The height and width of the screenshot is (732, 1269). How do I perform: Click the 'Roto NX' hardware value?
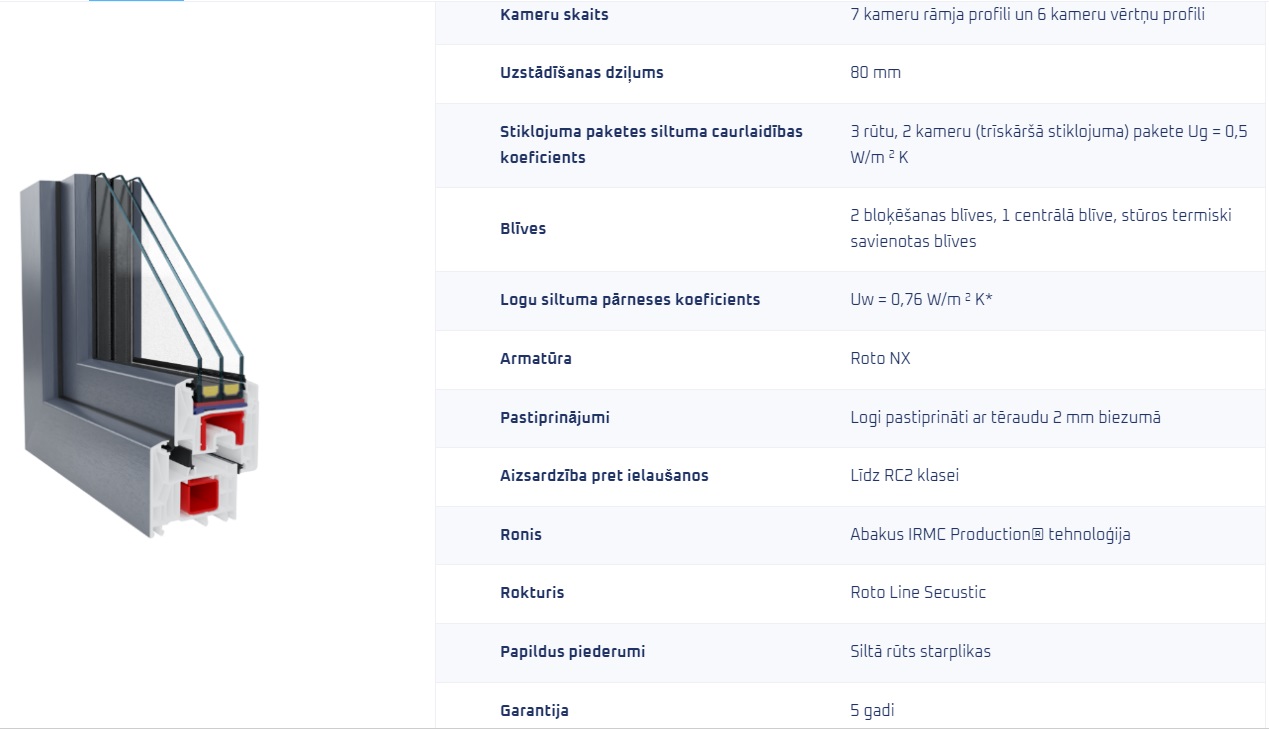coord(880,359)
